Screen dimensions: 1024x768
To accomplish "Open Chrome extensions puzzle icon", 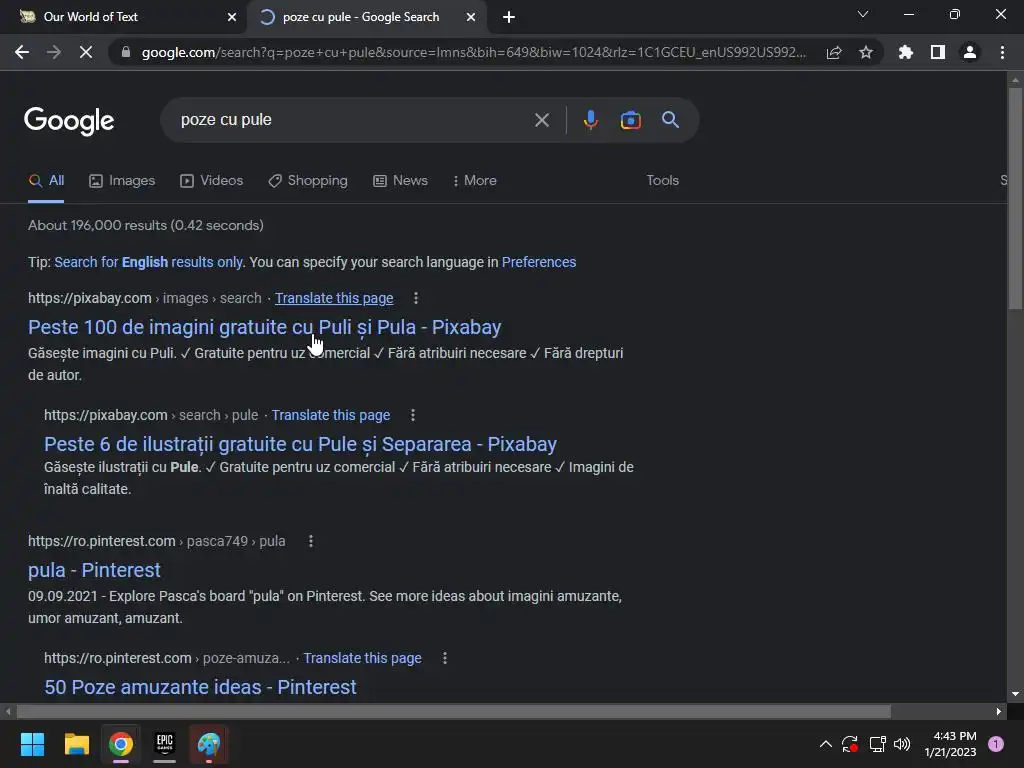I will coord(905,52).
